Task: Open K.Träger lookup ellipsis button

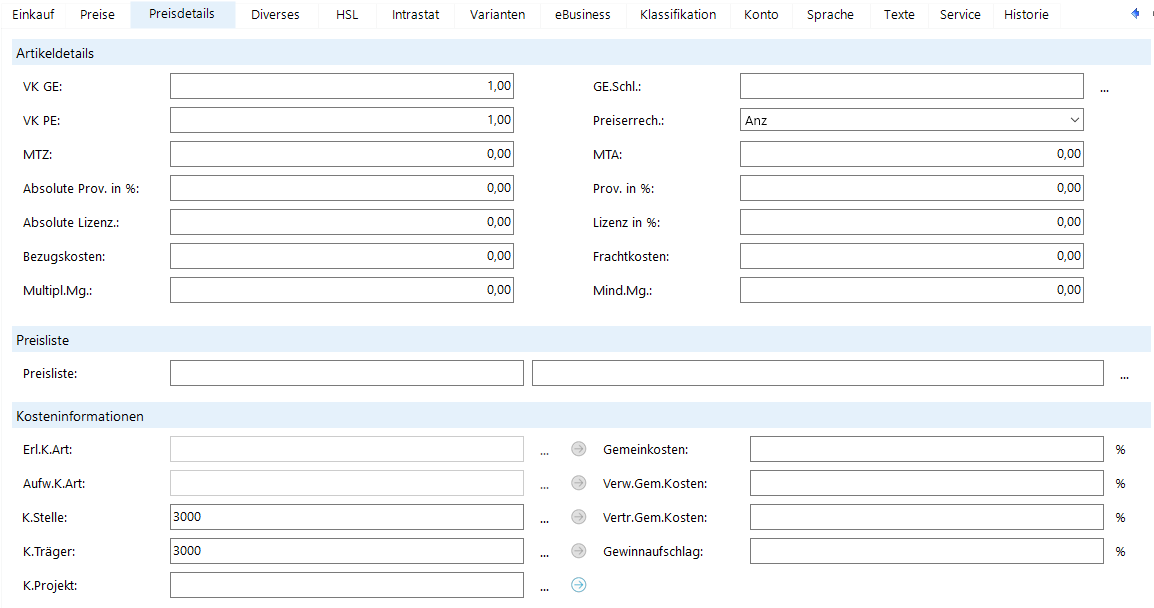Action: [x=545, y=553]
